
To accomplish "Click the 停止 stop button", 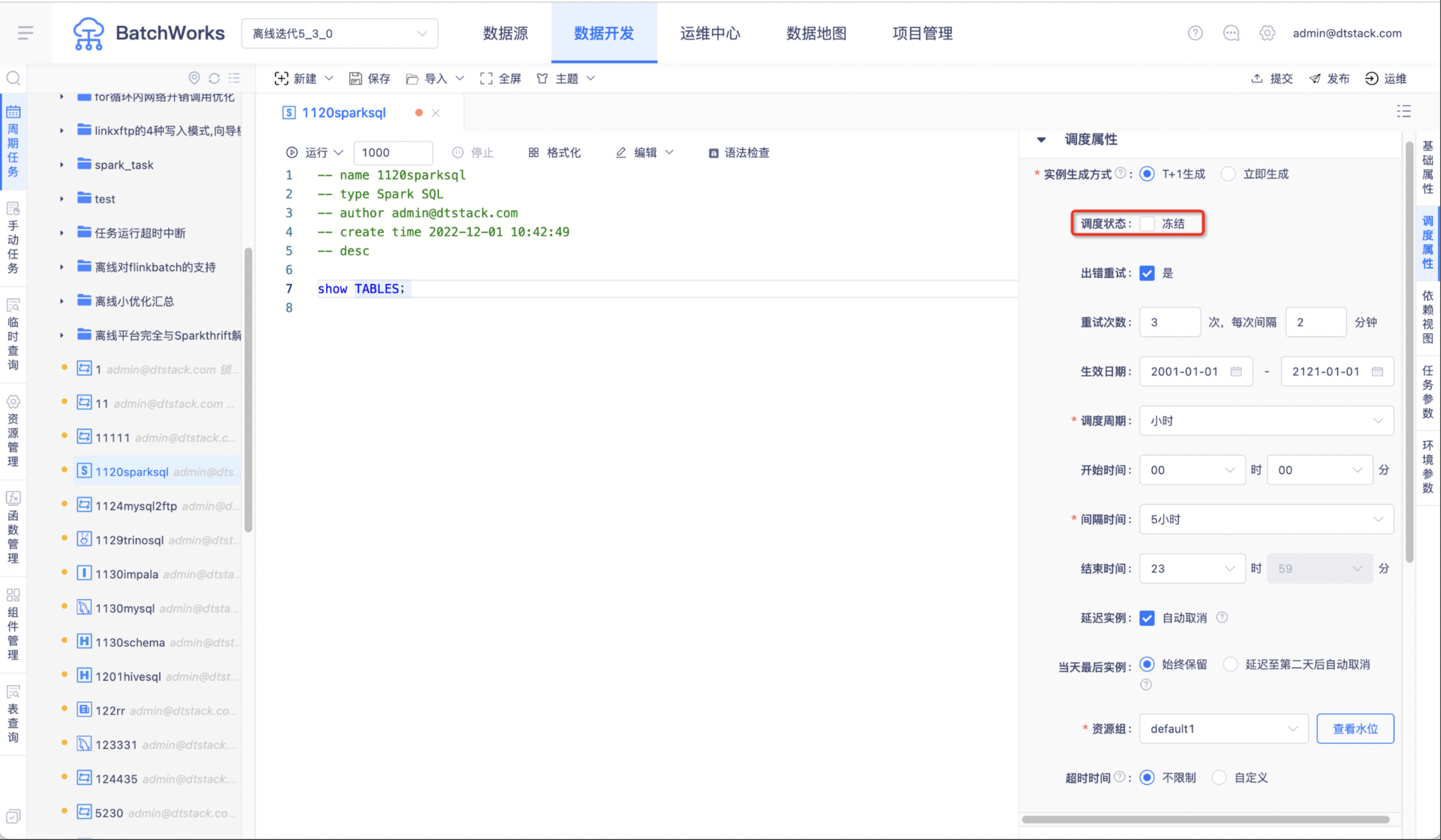I will tap(473, 152).
